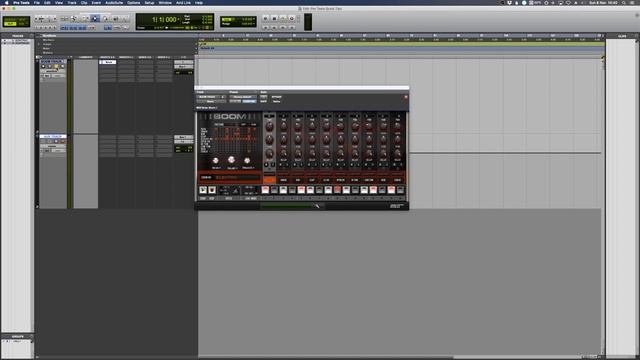Select the Scrubber tool
The height and width of the screenshot is (360, 640).
[x=105, y=19]
